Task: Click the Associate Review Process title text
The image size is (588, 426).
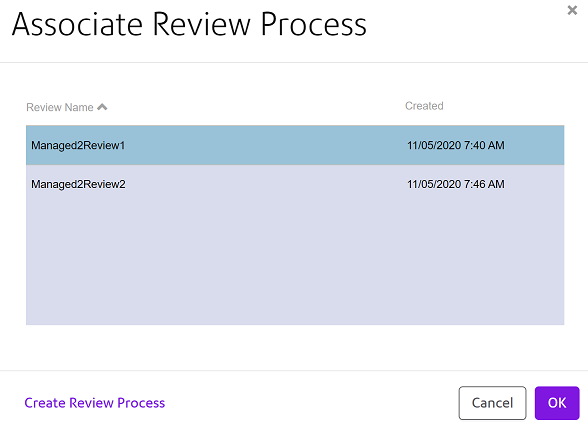Action: tap(189, 24)
